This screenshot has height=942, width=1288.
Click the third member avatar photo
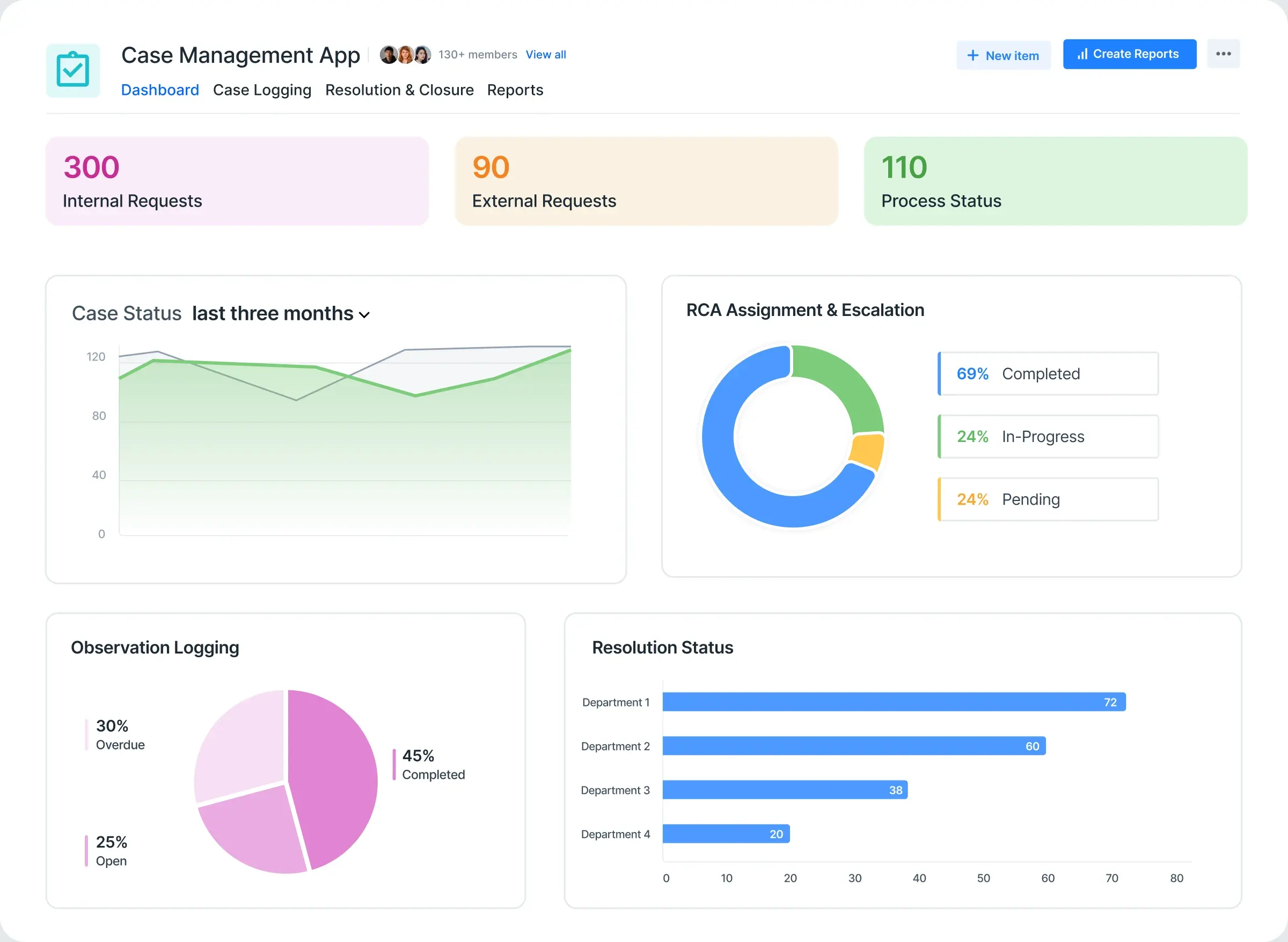[x=423, y=55]
